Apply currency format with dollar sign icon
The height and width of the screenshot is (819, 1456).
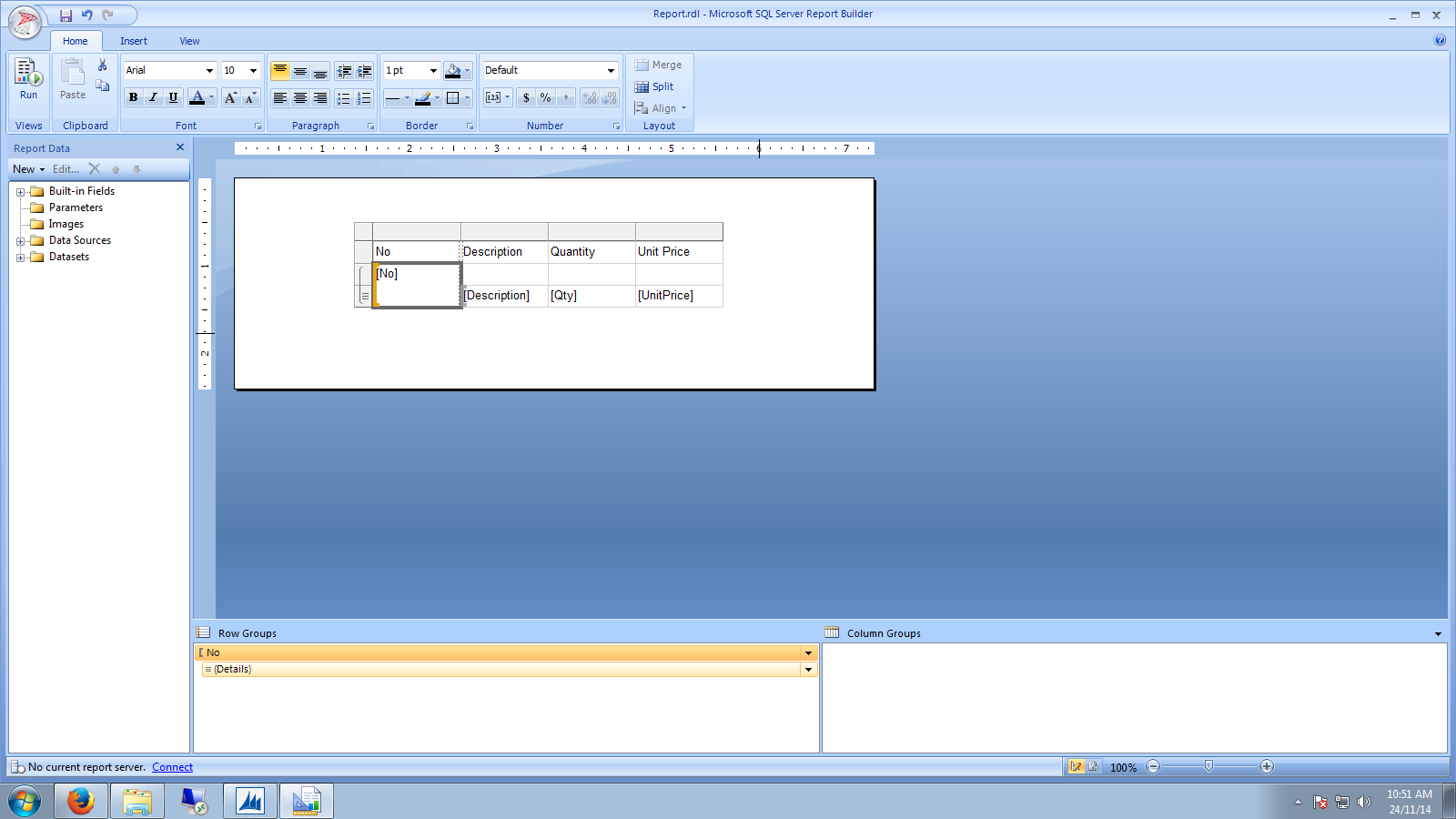point(526,97)
